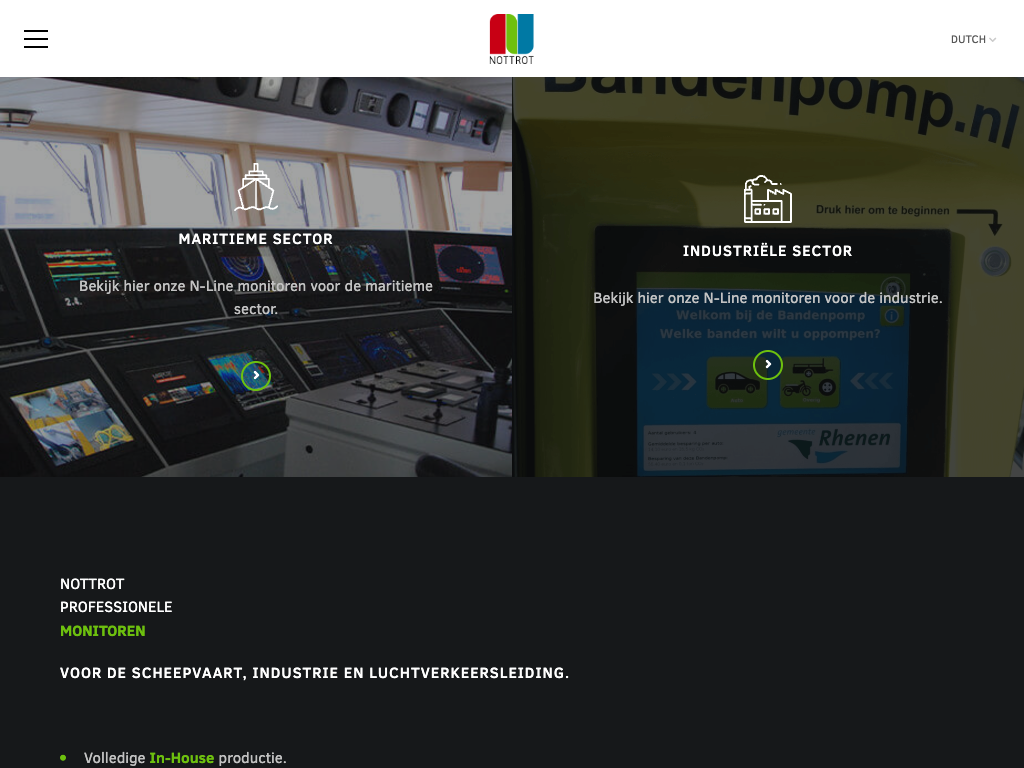The width and height of the screenshot is (1024, 768).
Task: Click the factory icon above Industriële Sector
Action: pos(767,199)
